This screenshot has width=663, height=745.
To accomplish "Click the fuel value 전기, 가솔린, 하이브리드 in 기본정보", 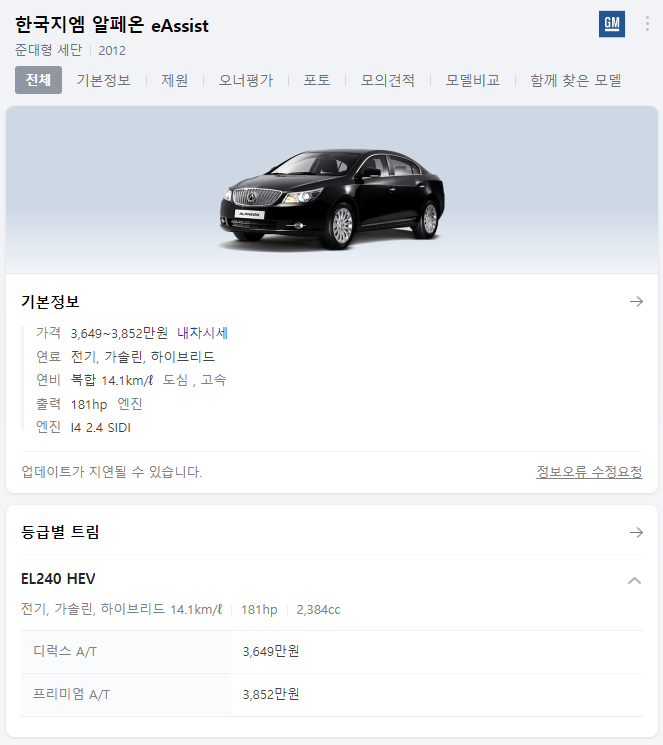I will coord(143,357).
